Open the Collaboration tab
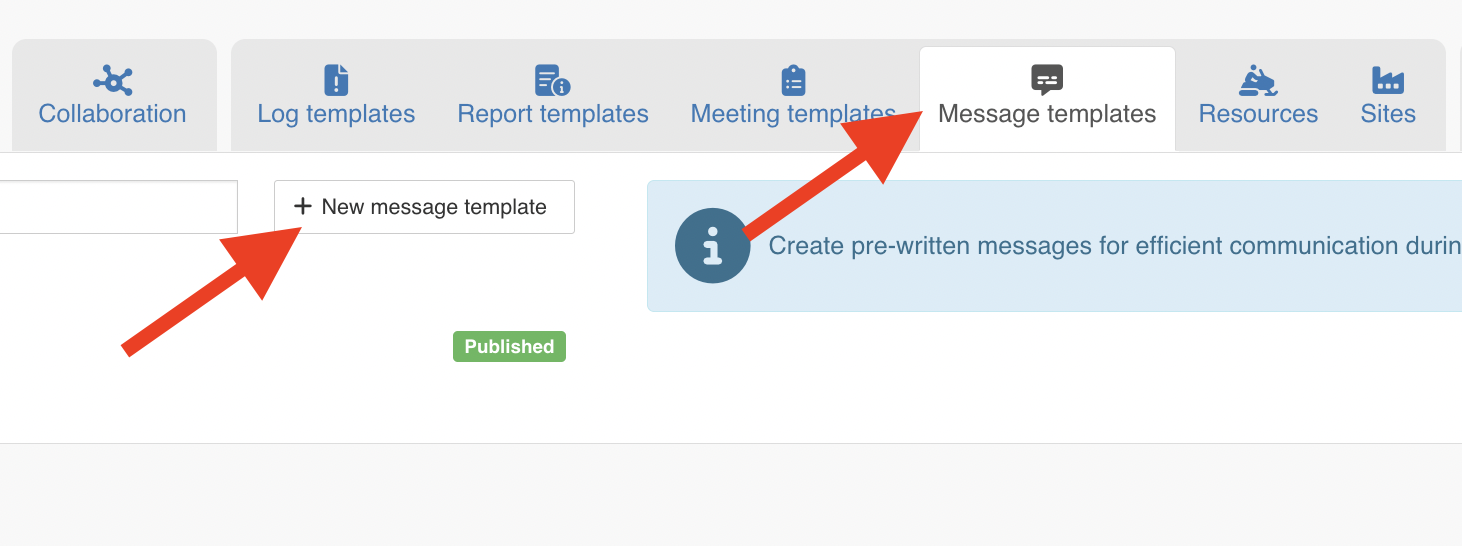Screen dimensions: 1462x546 (x=113, y=95)
